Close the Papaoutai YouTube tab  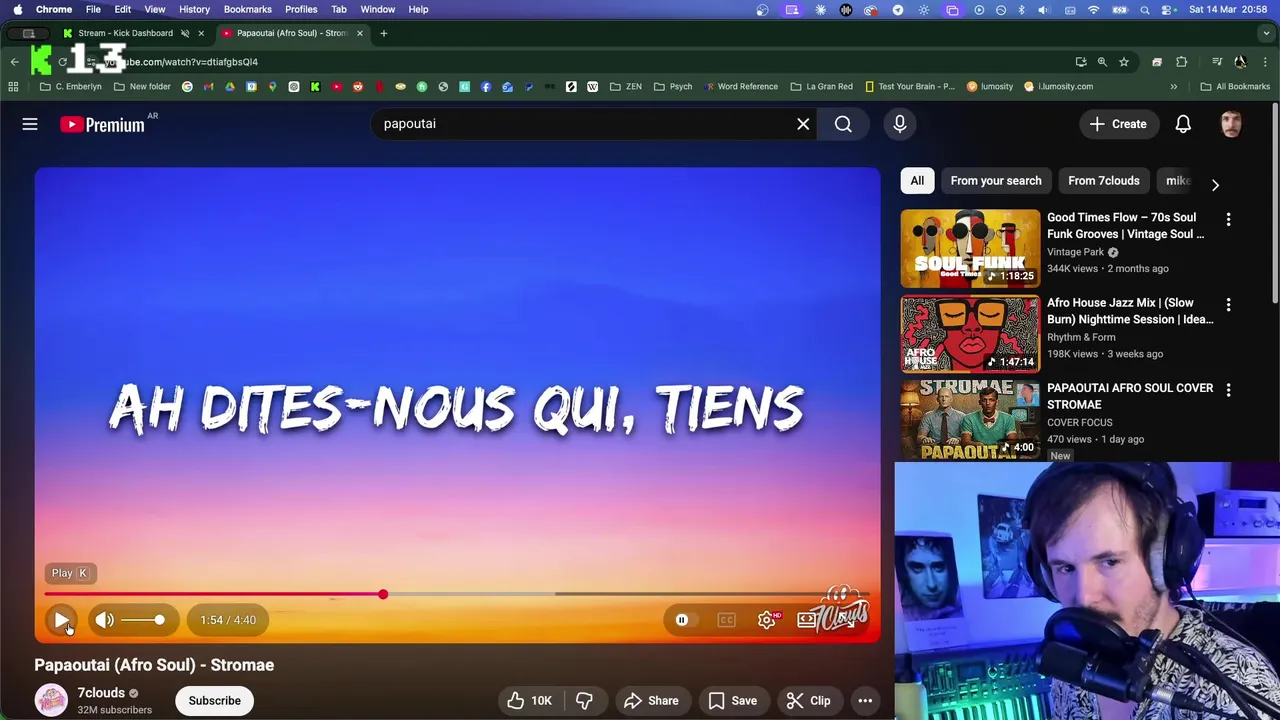(360, 33)
